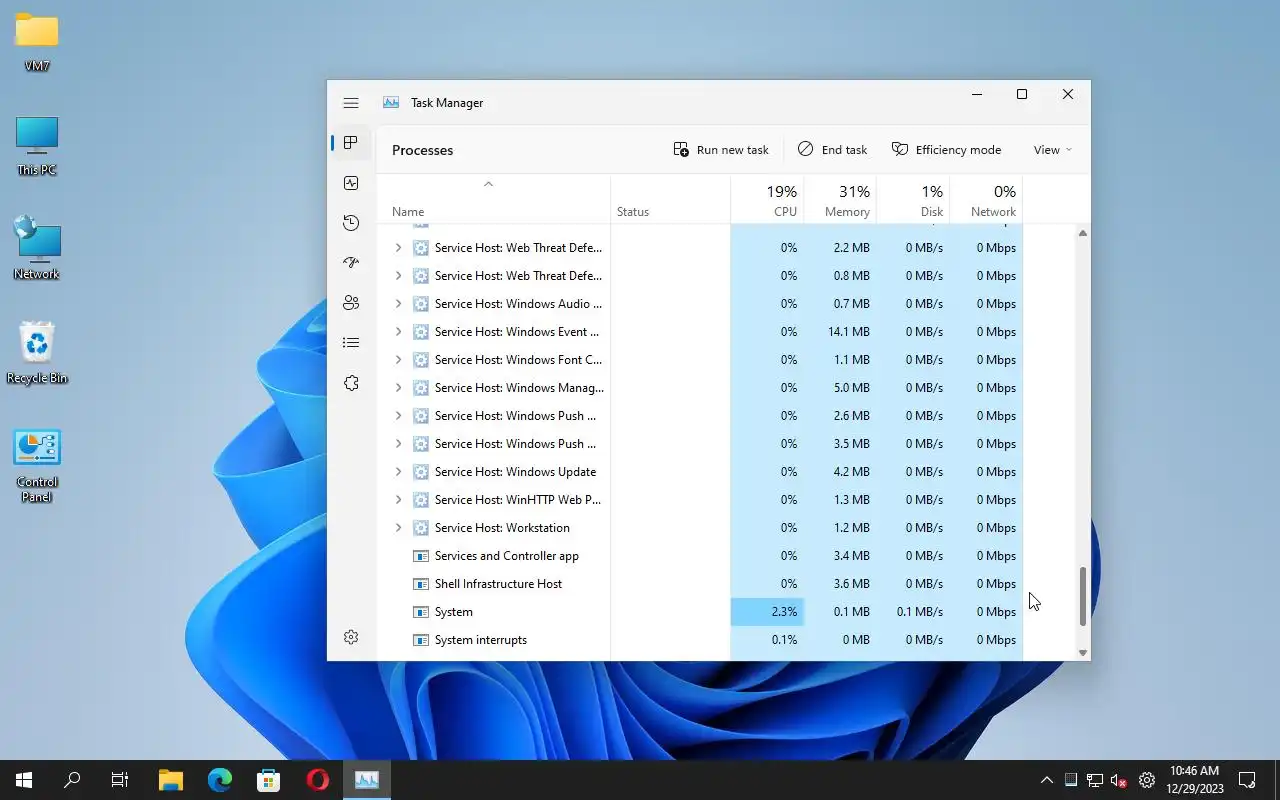This screenshot has height=800, width=1280.
Task: Click the Task Manager title bar icon
Action: [x=391, y=103]
